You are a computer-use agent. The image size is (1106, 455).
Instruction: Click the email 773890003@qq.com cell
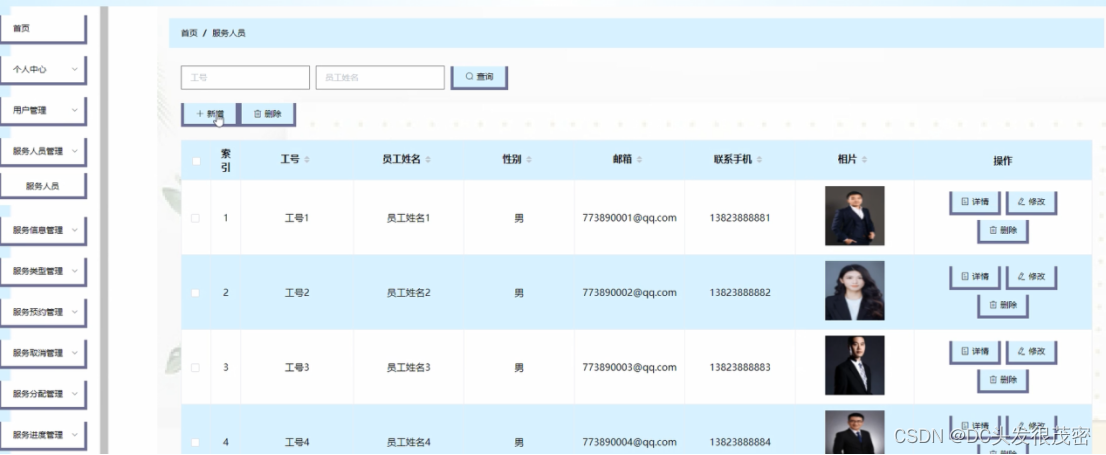629,368
